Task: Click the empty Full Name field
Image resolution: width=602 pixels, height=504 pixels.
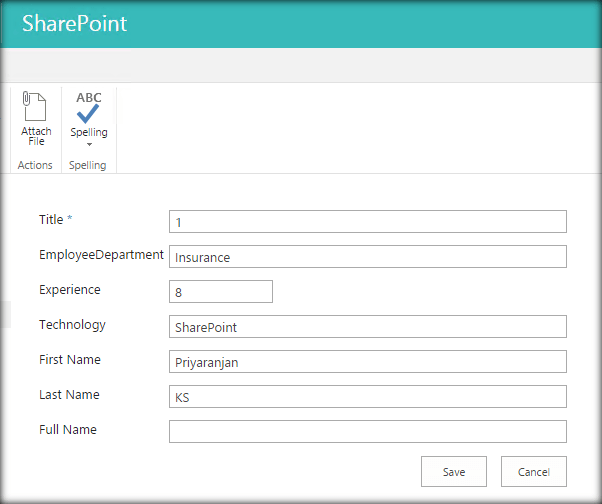Action: (367, 431)
